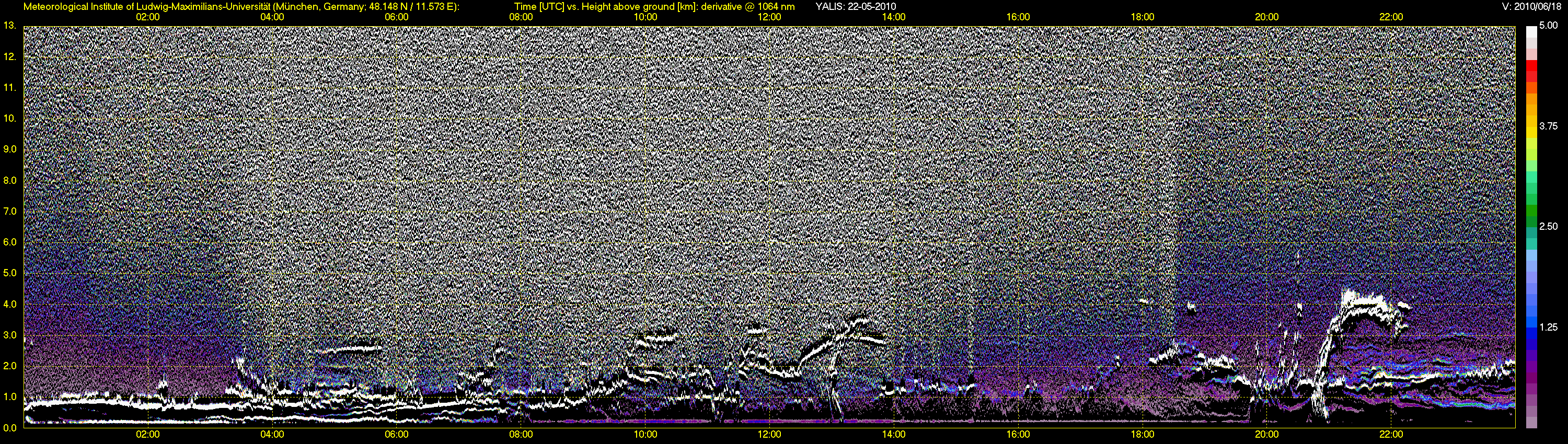Click the '10:00' label on the top time axis
Viewport: 1568px width, 444px height.
pyautogui.click(x=645, y=17)
